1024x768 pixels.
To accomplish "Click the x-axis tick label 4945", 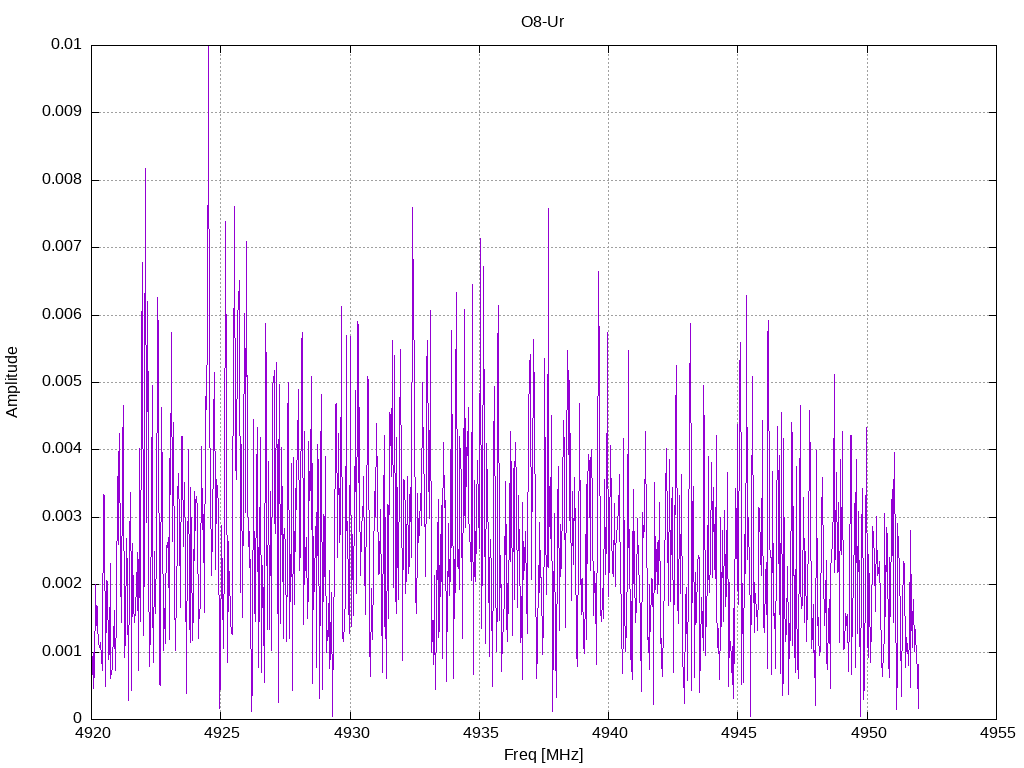I will (739, 733).
